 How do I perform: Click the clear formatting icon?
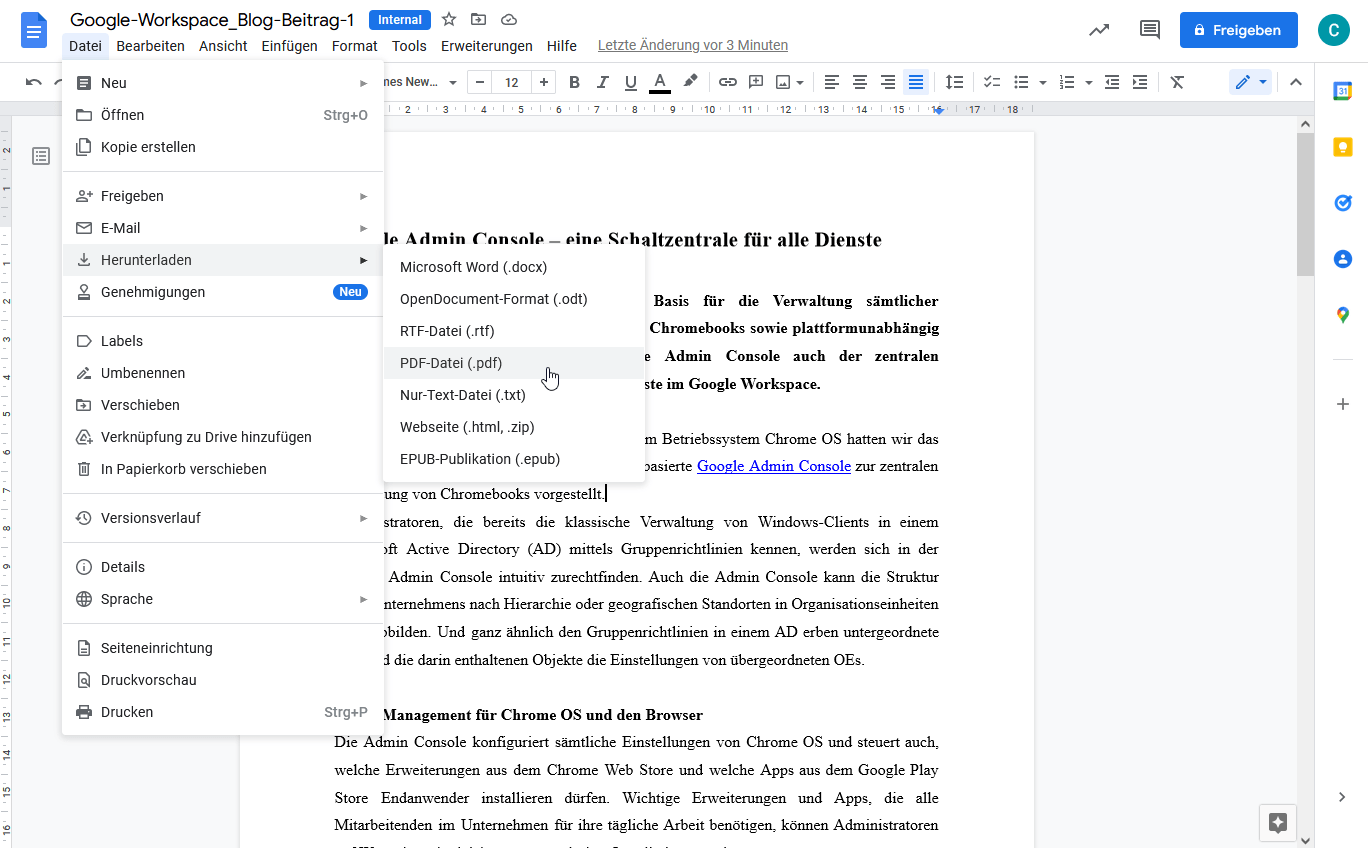(x=1177, y=82)
